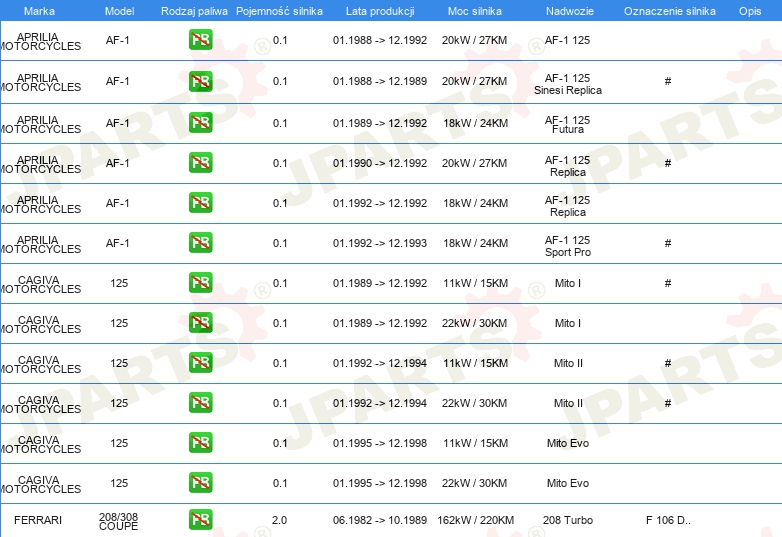Click the fuel icon in the first AF-1 125 row, 01.1988–12.1992

click(200, 40)
